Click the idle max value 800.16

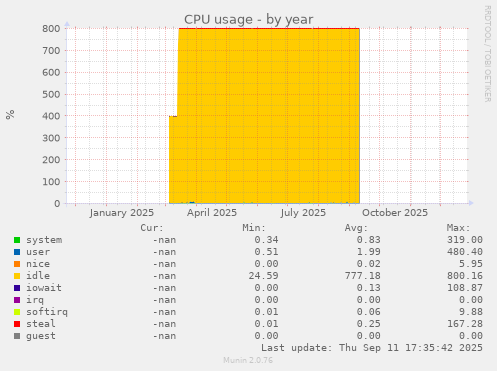[x=465, y=276]
